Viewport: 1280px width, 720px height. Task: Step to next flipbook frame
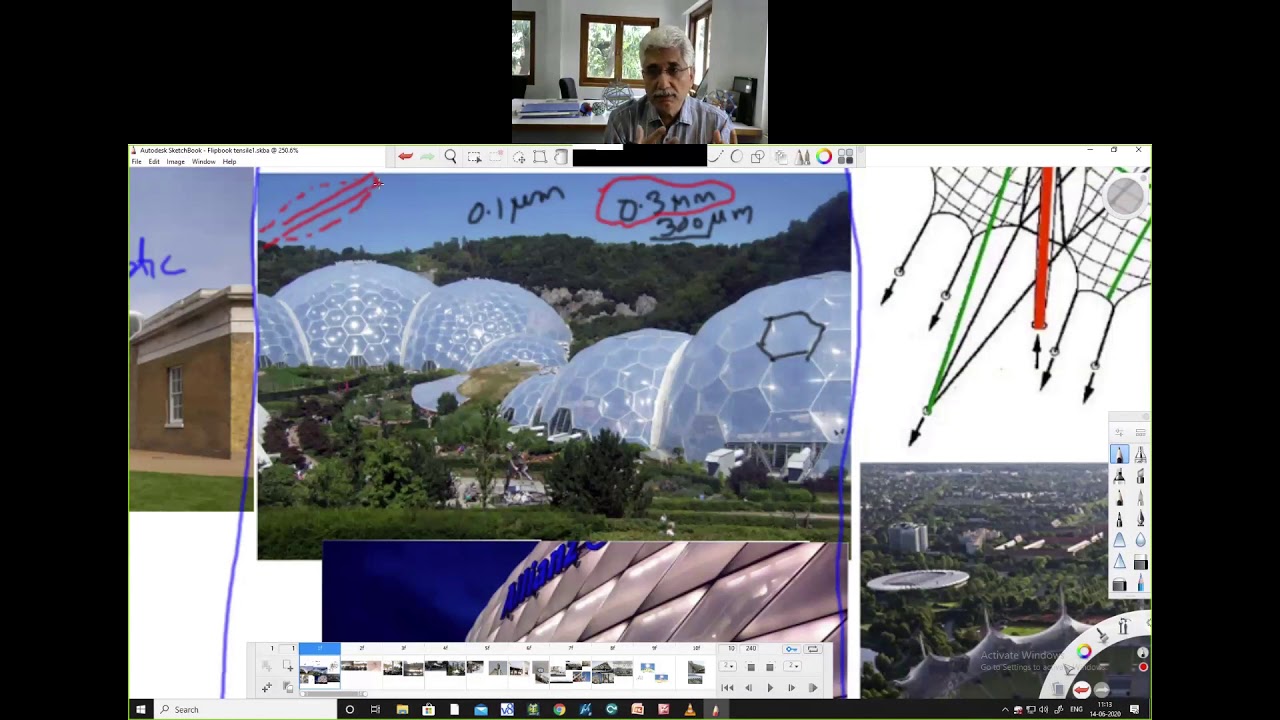tap(791, 688)
